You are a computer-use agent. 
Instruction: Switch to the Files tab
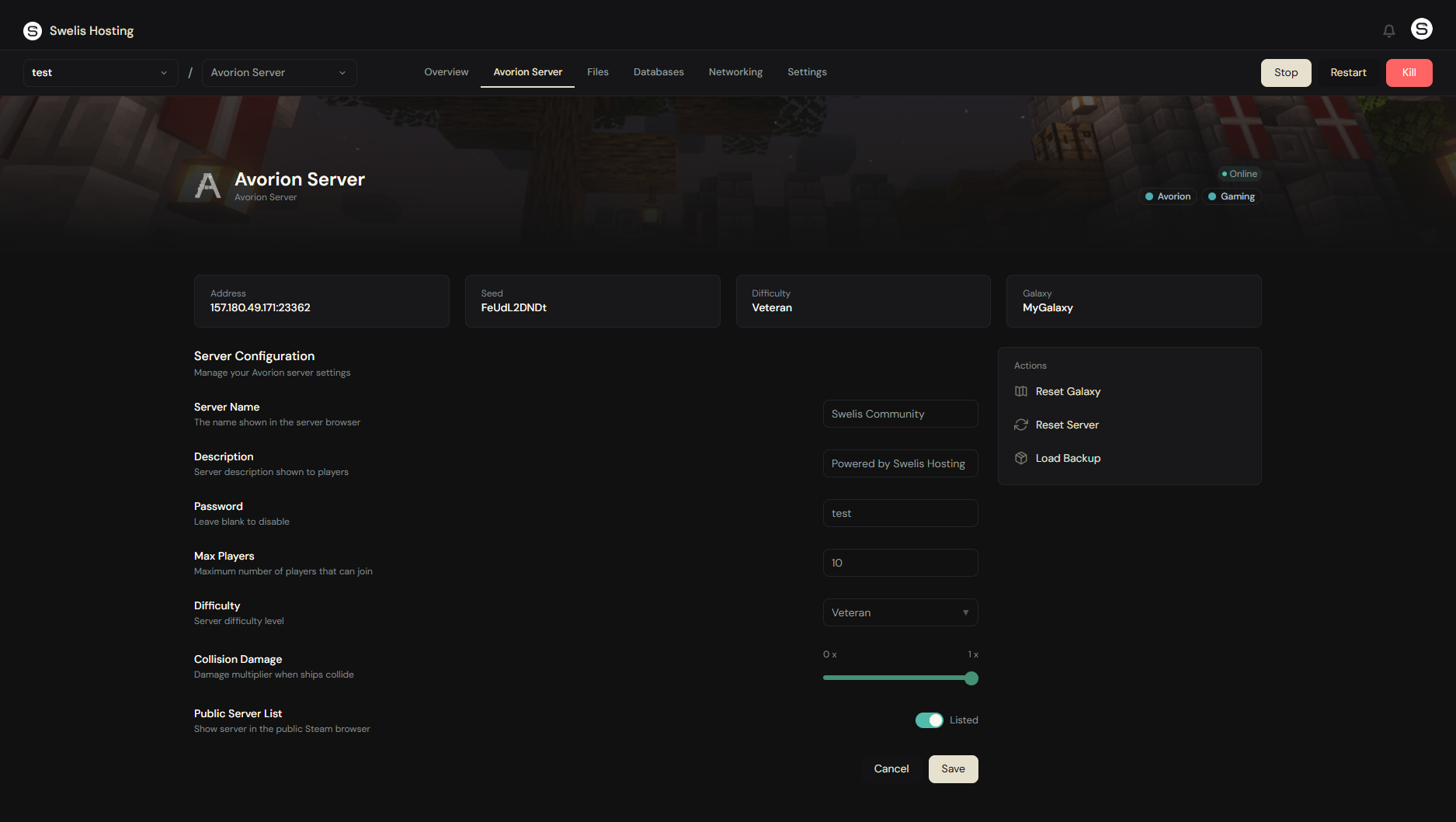(x=597, y=72)
